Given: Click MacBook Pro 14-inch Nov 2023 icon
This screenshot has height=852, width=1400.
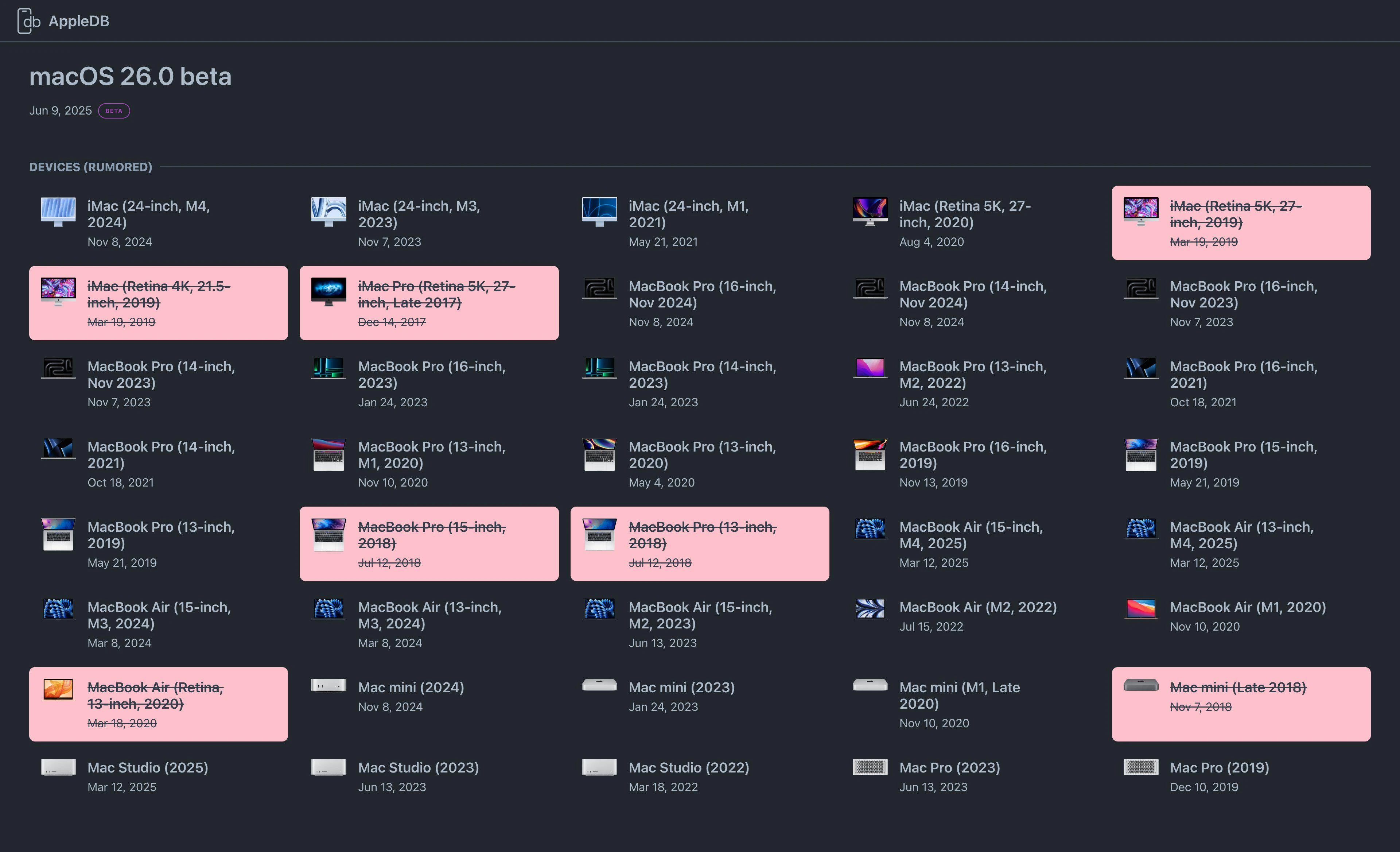Looking at the screenshot, I should point(58,368).
